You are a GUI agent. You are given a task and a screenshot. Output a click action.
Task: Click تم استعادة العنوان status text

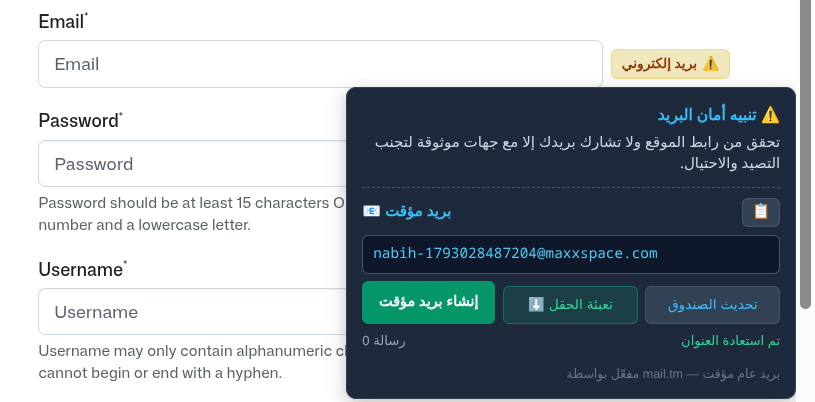tap(730, 341)
